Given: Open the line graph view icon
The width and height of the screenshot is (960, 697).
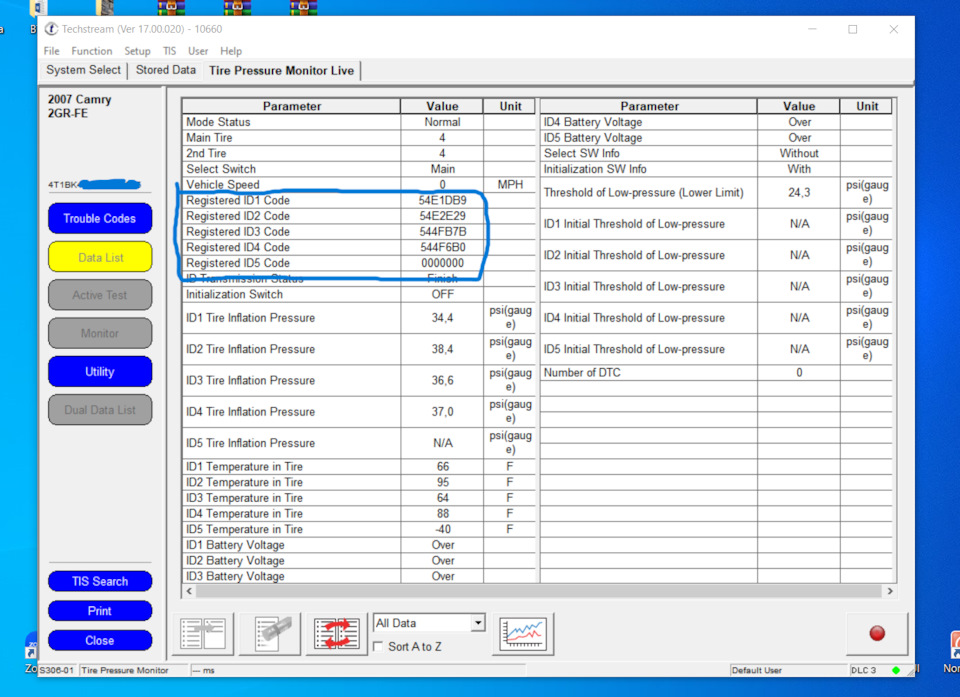Looking at the screenshot, I should tap(523, 633).
